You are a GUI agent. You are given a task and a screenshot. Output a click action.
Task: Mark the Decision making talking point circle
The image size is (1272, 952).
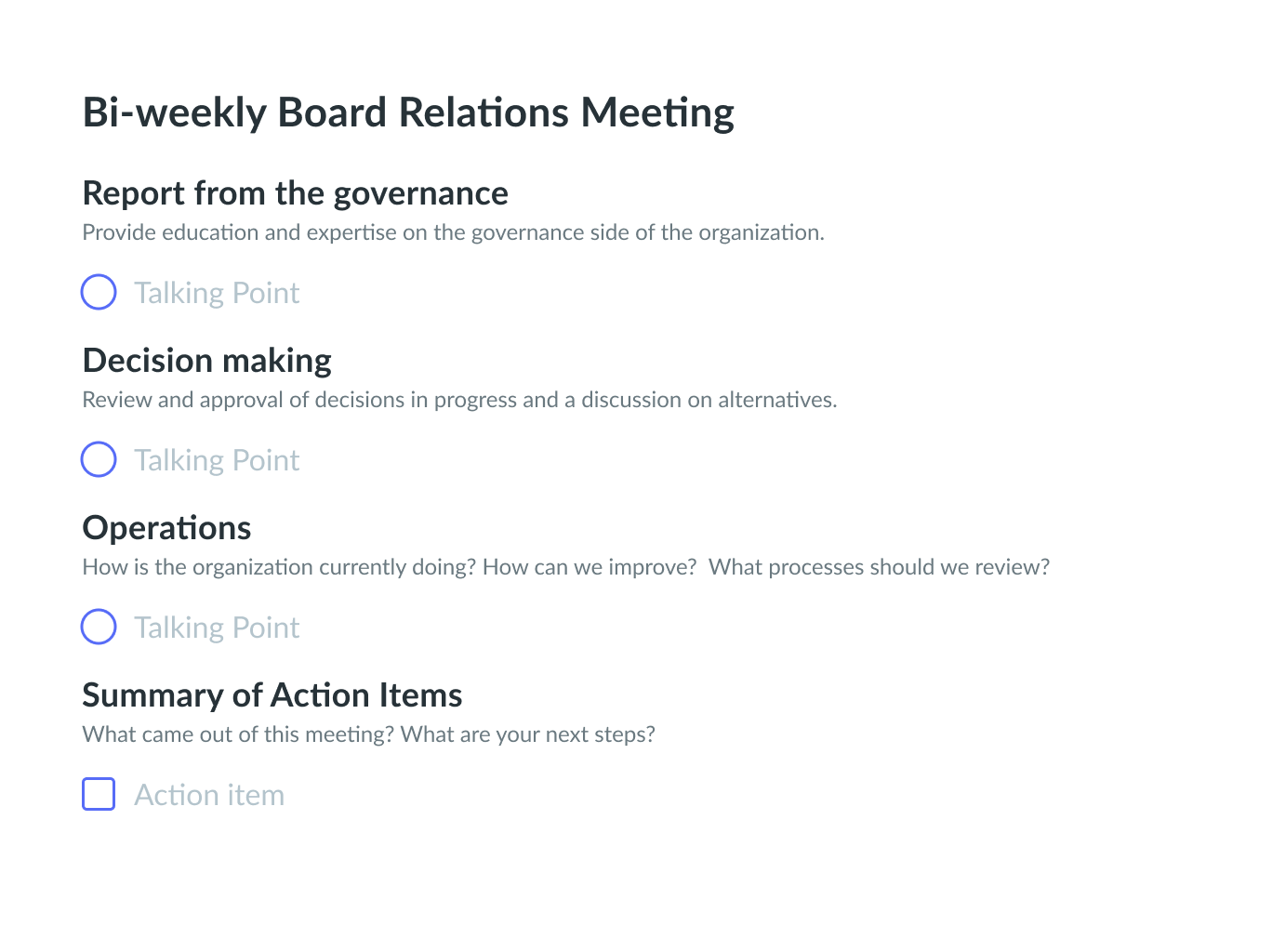(x=99, y=459)
